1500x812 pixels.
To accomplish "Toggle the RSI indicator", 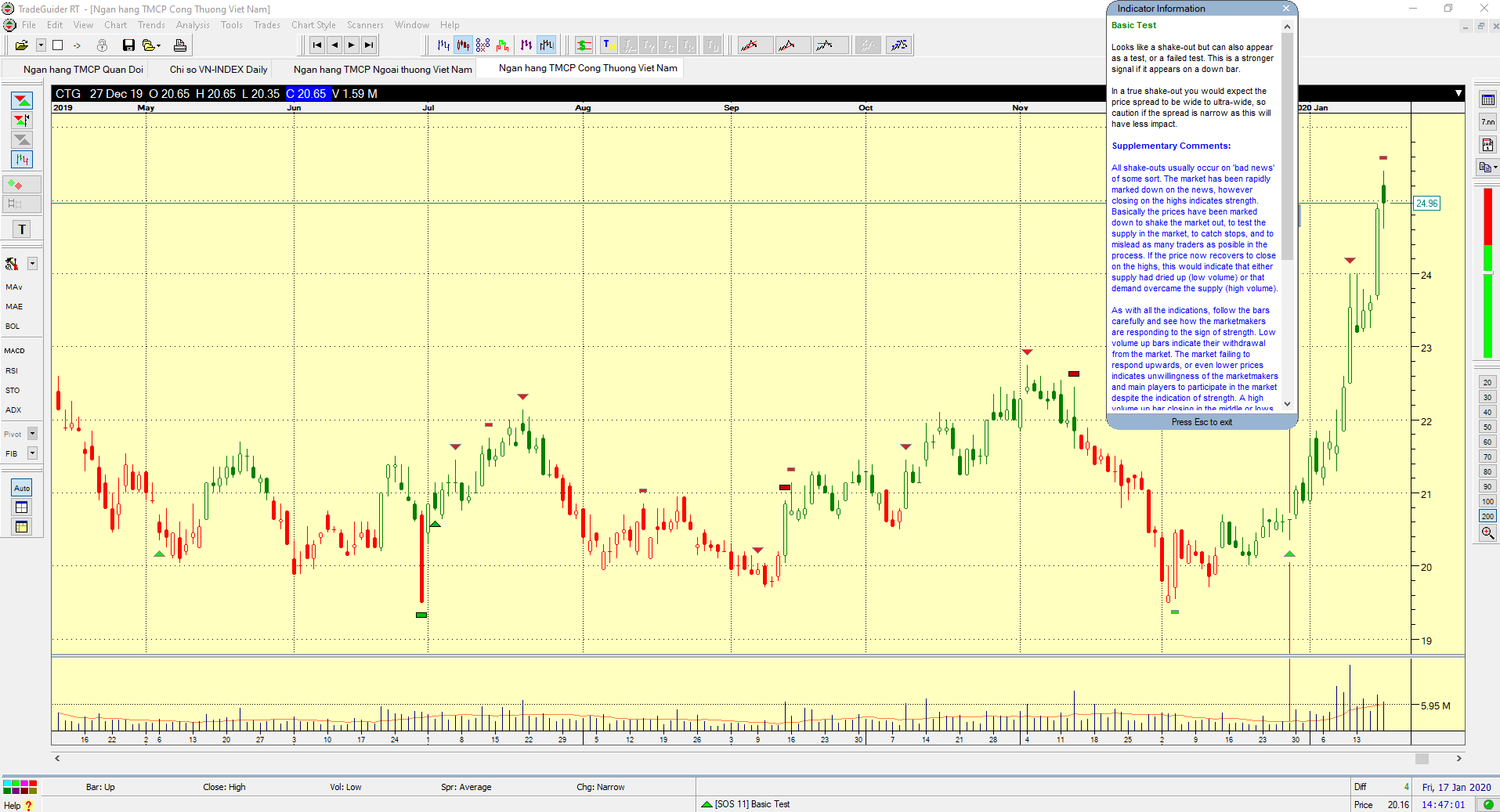I will (x=12, y=370).
